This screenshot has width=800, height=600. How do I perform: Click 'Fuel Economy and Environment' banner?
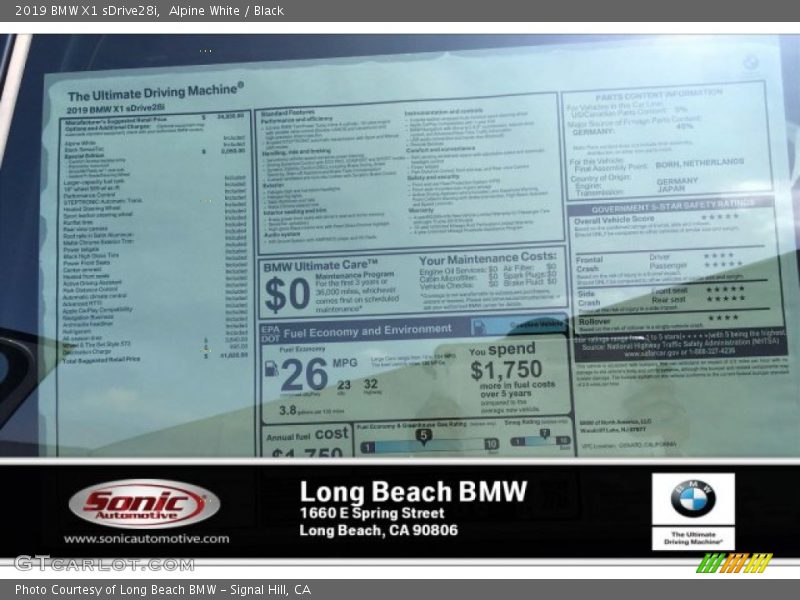[367, 331]
